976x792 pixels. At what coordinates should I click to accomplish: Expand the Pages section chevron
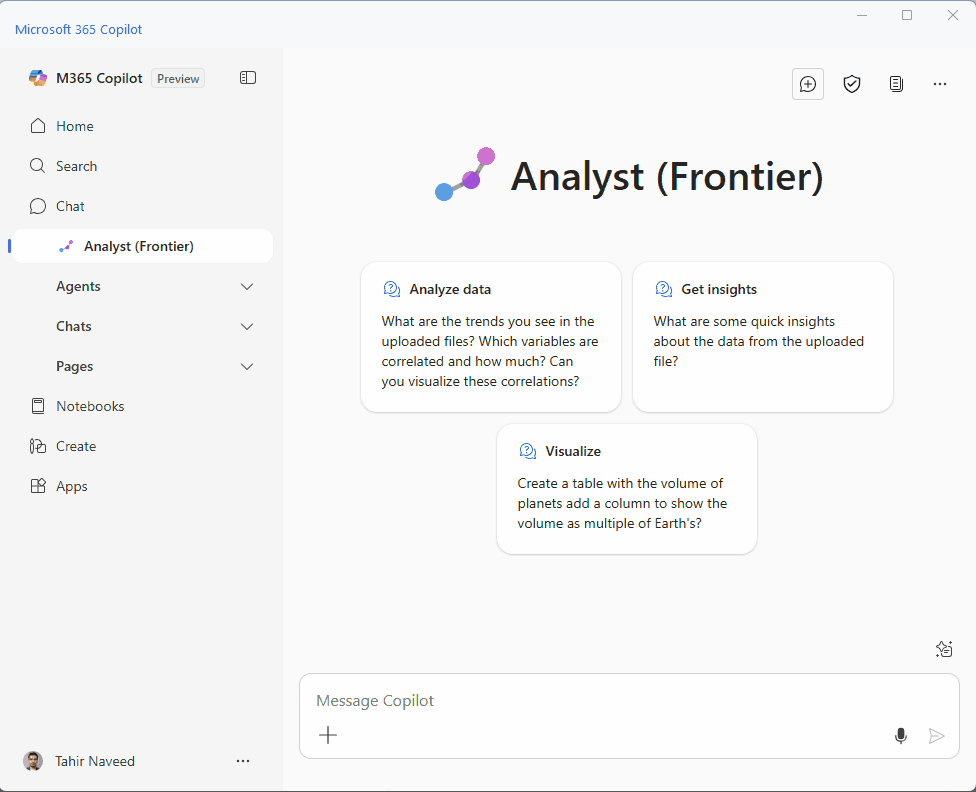pyautogui.click(x=247, y=366)
